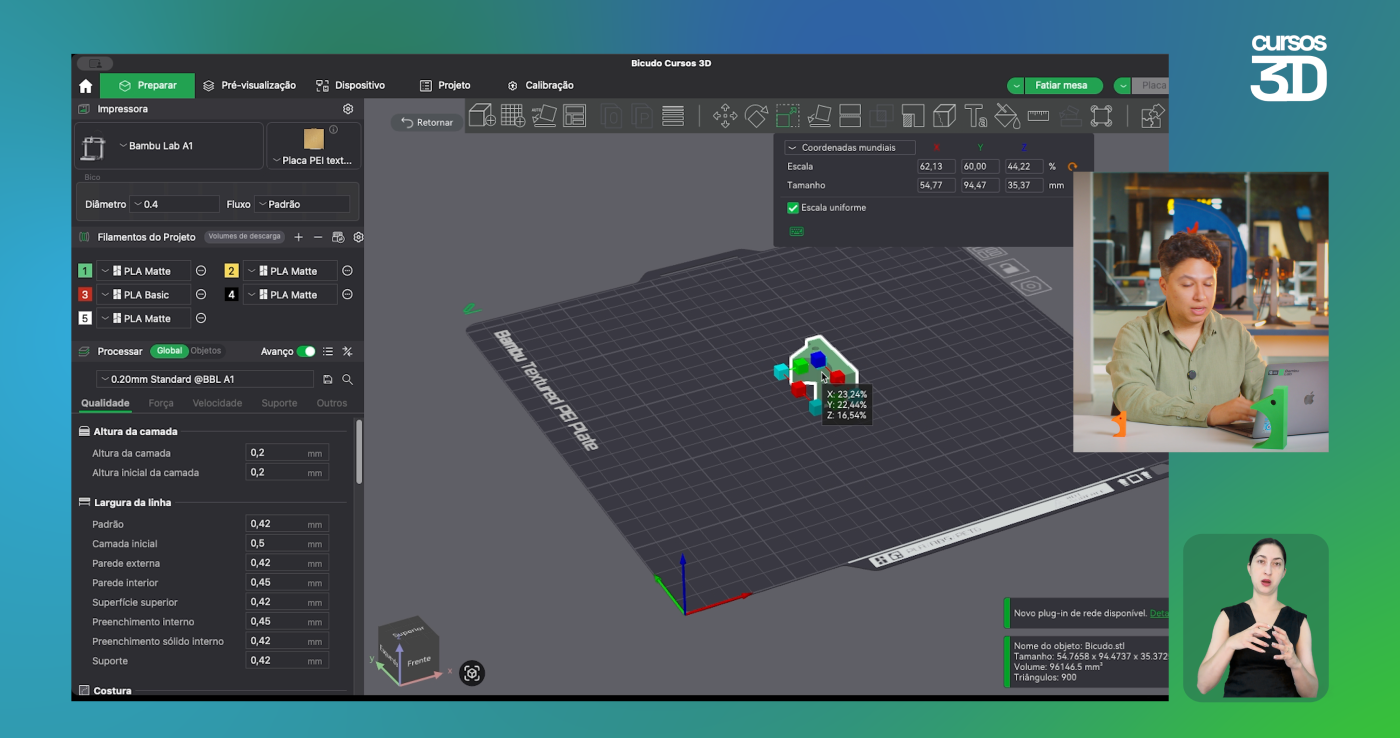Click the zoom-to-fit view icon

tap(472, 673)
